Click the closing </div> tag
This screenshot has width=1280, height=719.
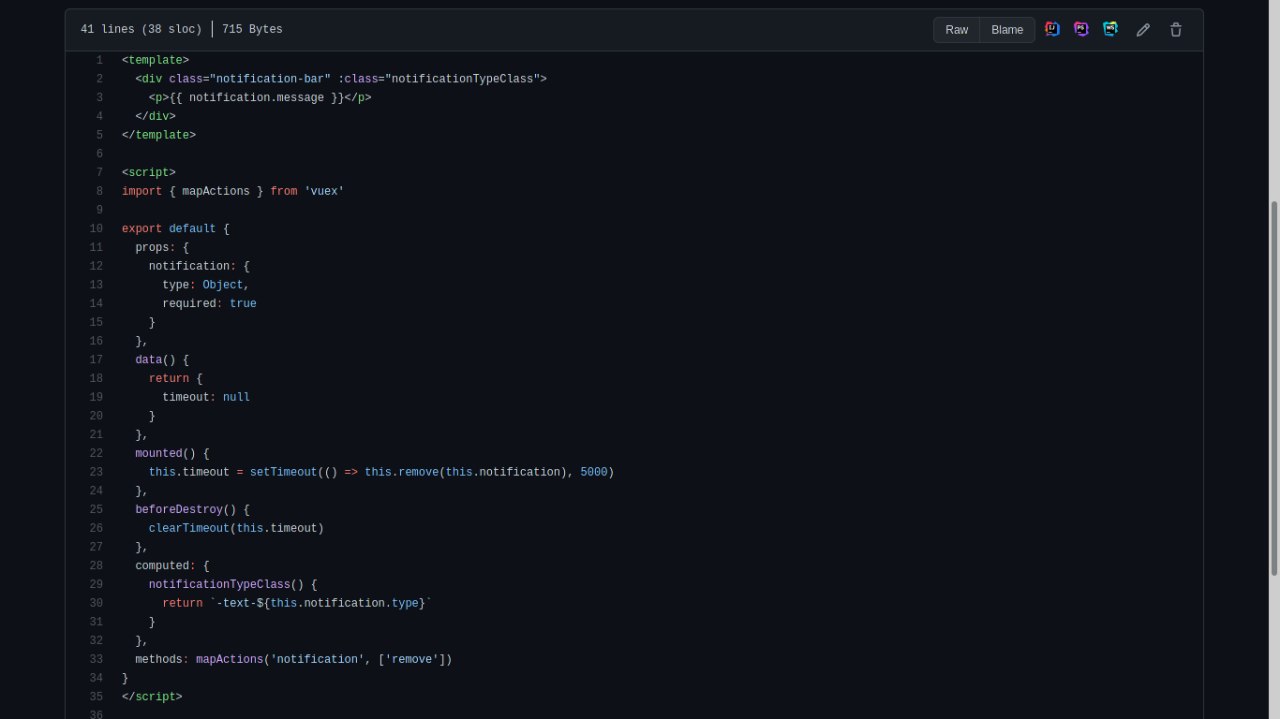coord(155,116)
